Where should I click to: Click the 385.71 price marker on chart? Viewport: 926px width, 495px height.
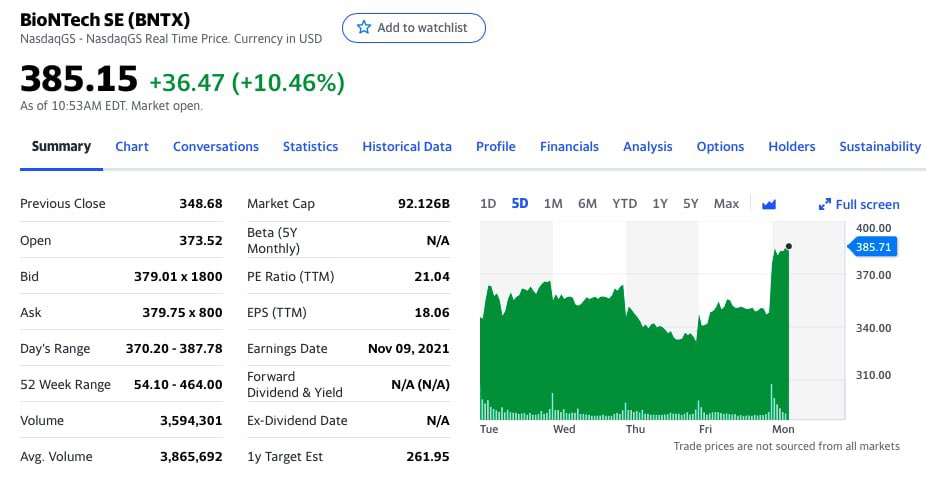(x=873, y=247)
